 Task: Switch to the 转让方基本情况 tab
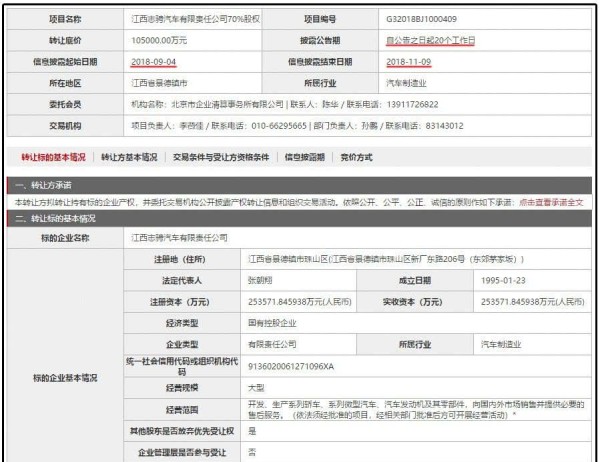[x=129, y=157]
